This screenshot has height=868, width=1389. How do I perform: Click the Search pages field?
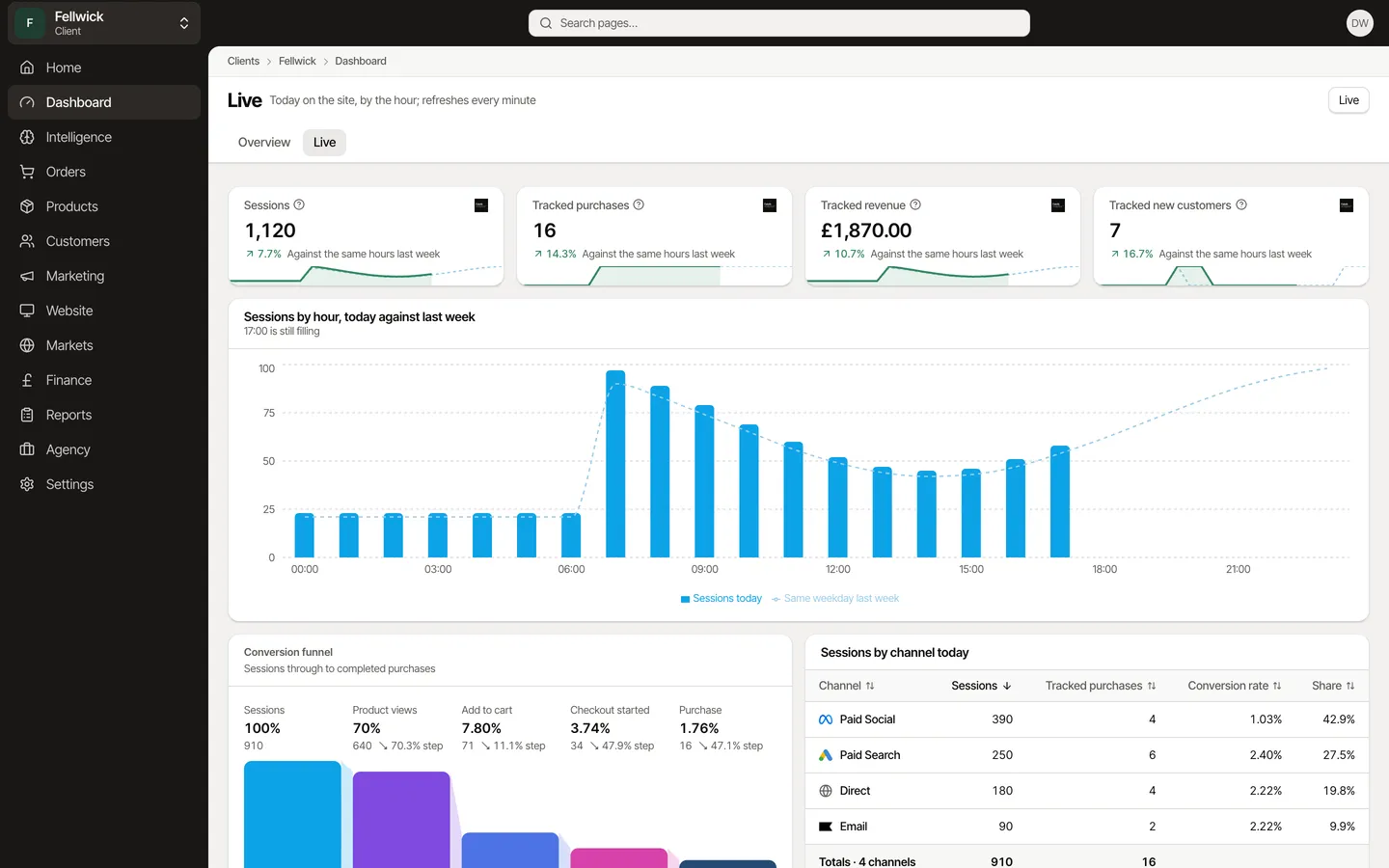coord(779,23)
